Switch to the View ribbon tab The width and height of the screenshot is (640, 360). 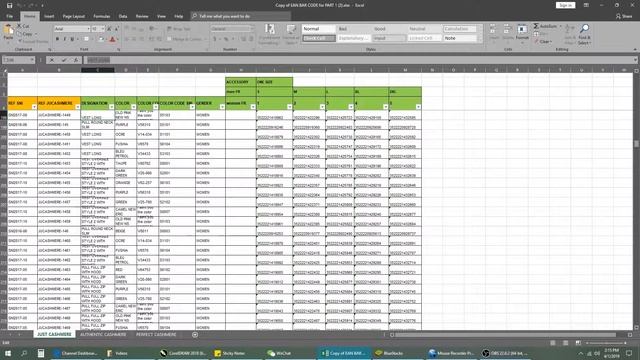[162, 16]
